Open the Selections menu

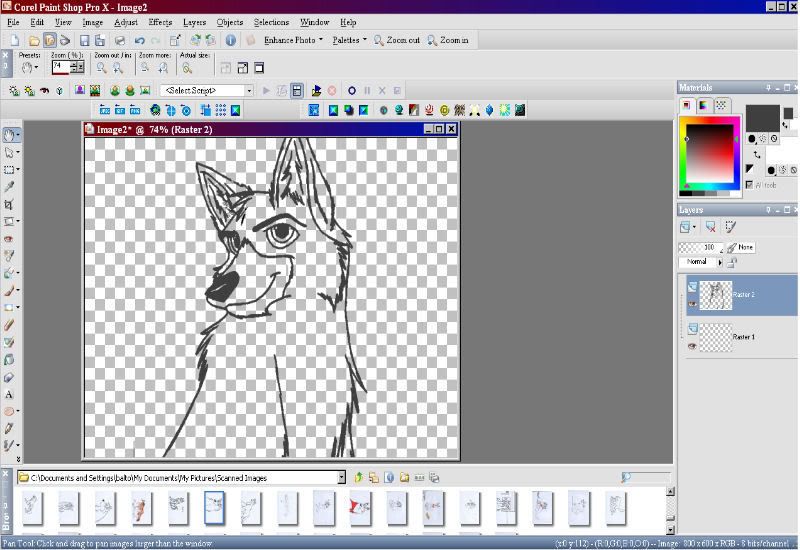pos(271,22)
